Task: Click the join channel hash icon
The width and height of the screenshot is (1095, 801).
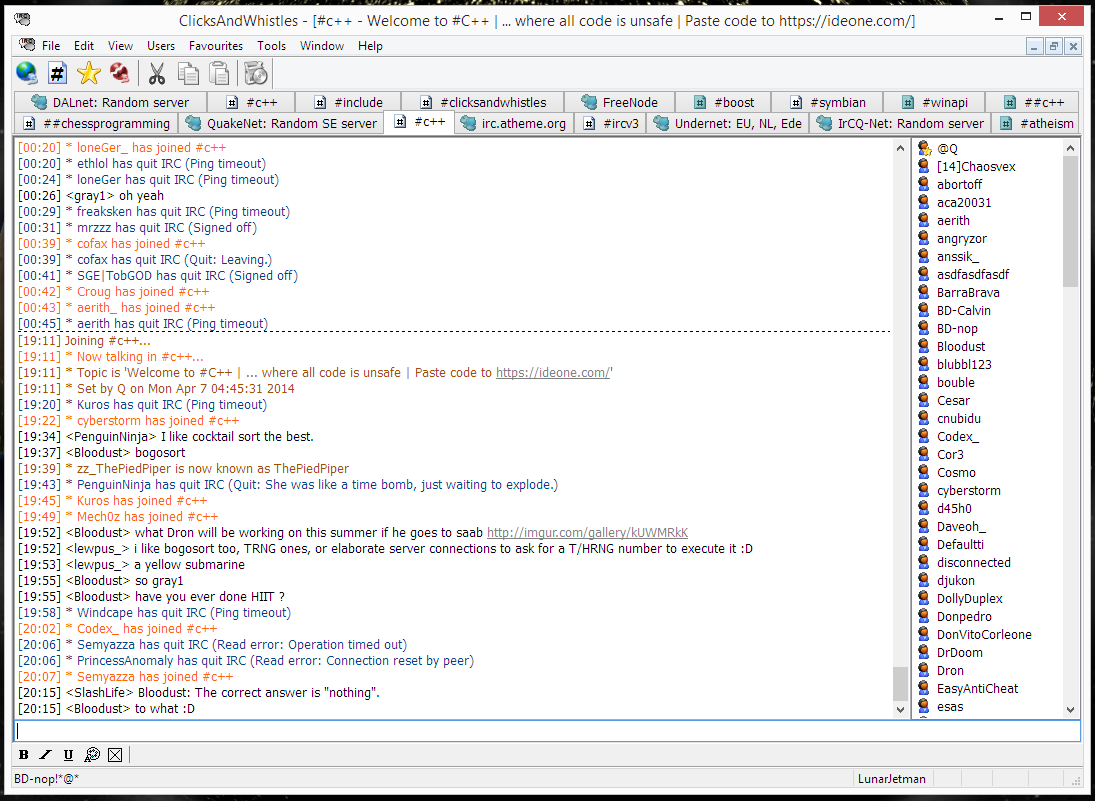Action: pos(58,73)
